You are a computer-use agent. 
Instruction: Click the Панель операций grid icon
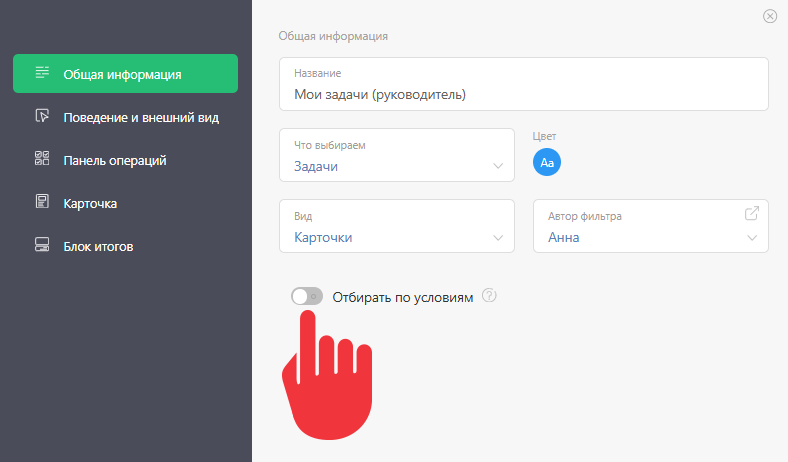(x=42, y=158)
